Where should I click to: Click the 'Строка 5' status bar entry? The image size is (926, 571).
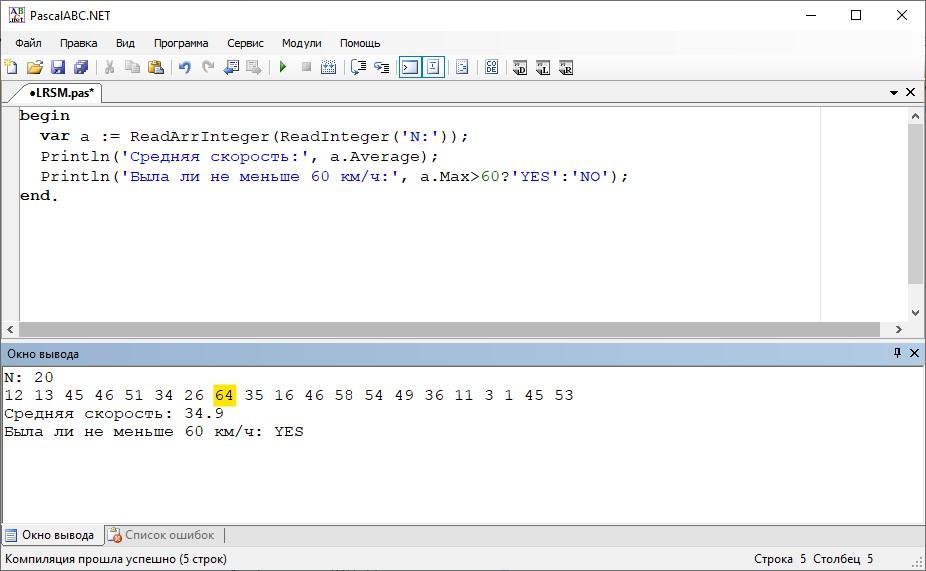pos(780,559)
